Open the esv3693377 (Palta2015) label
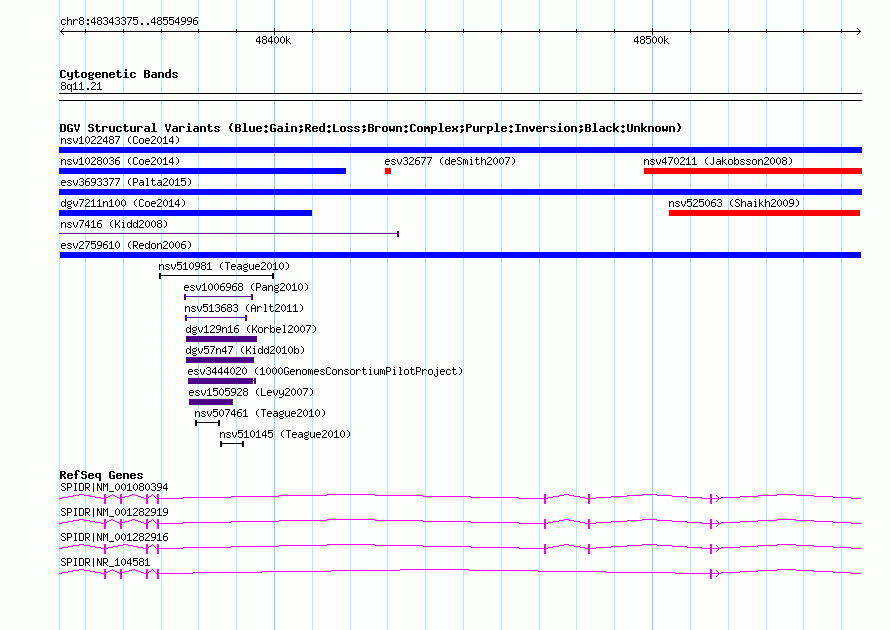This screenshot has width=890, height=630. pos(126,182)
